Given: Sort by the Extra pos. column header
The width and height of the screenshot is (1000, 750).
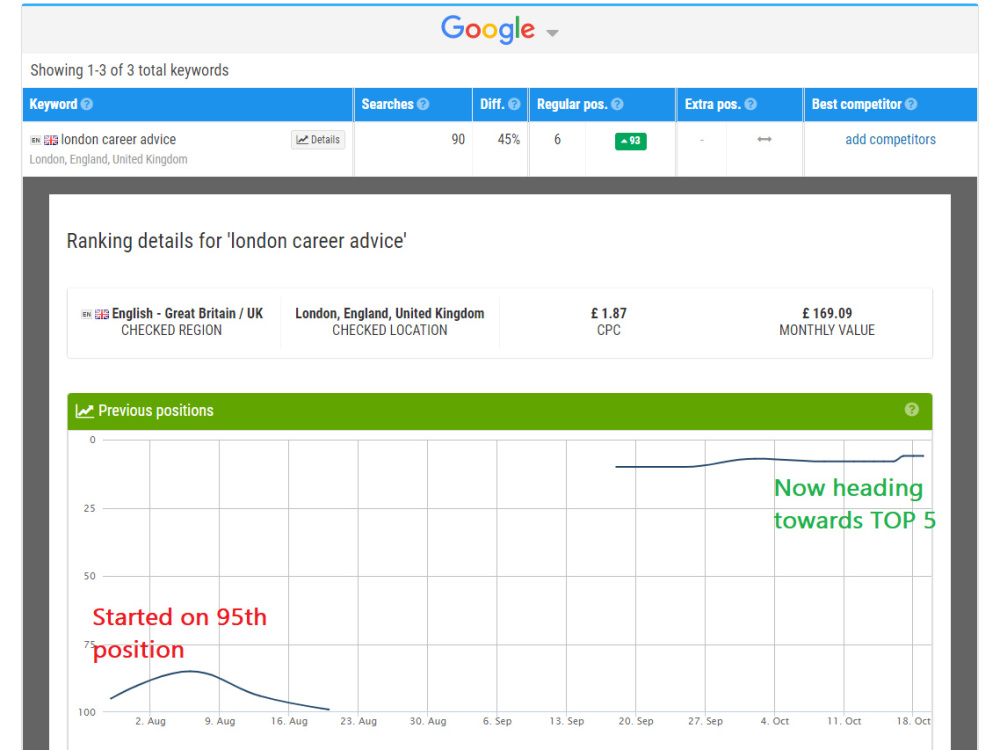Looking at the screenshot, I should click(x=713, y=104).
